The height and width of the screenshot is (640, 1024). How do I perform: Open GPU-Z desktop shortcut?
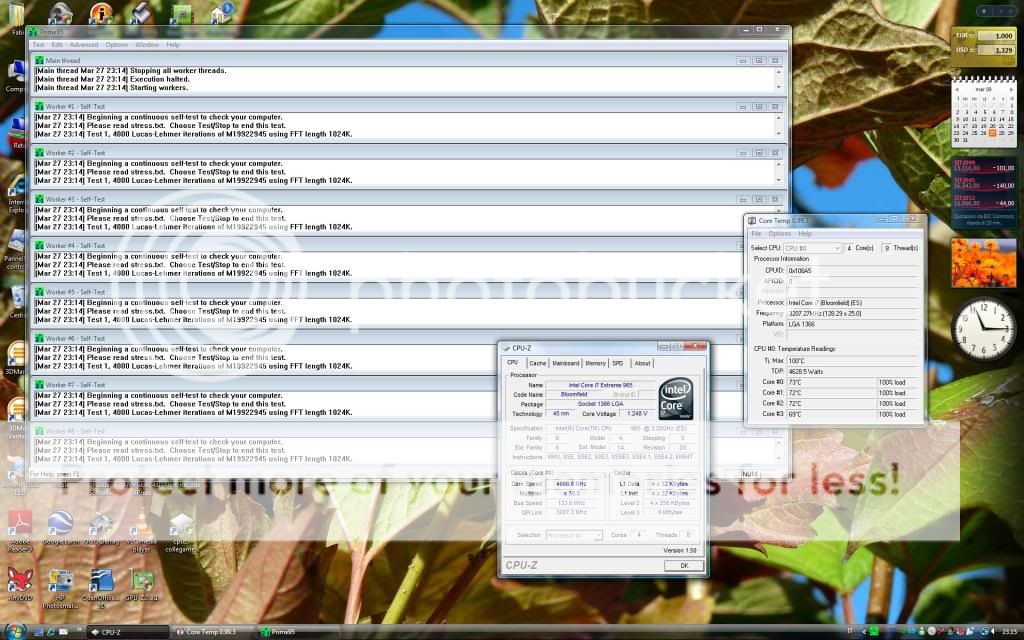pos(142,584)
